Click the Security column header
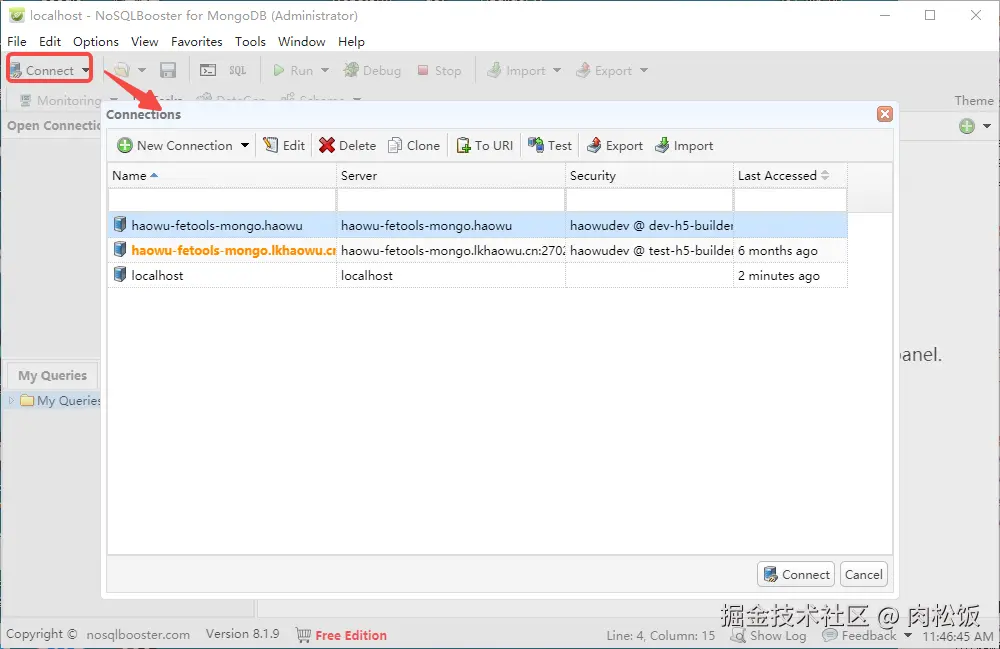1000x649 pixels. coord(649,175)
